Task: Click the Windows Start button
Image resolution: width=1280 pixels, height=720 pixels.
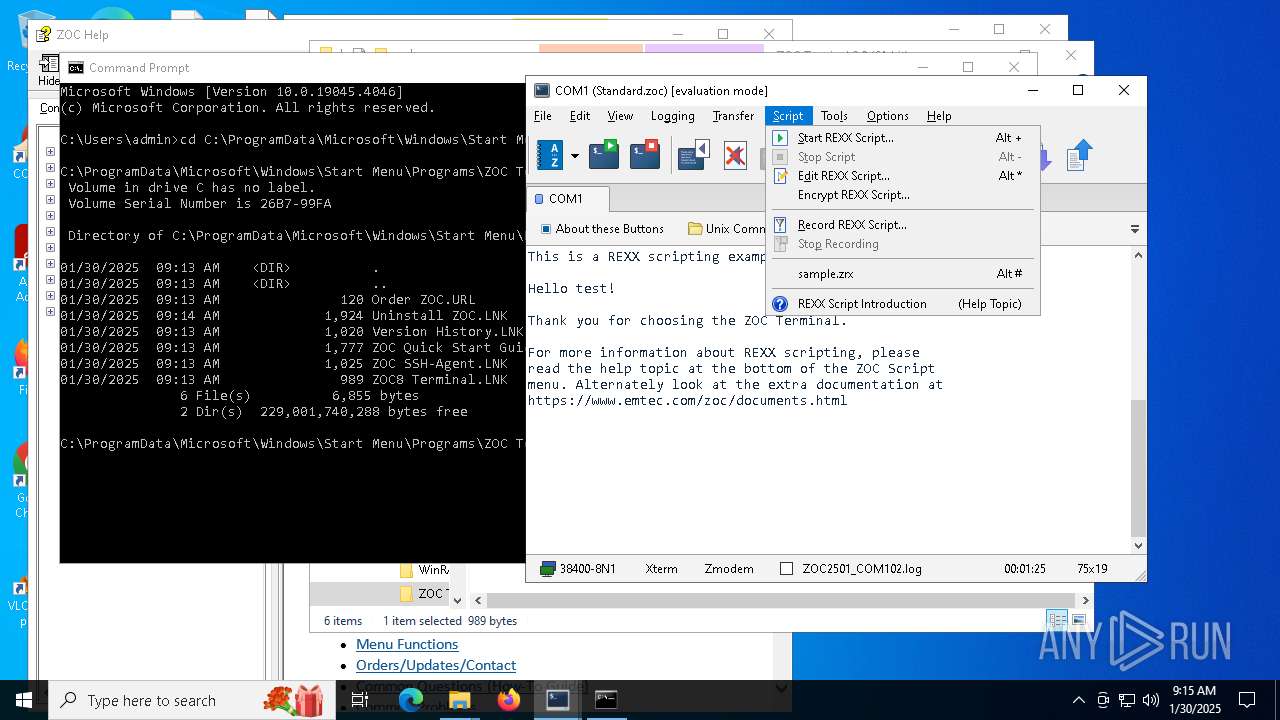Action: (24, 700)
